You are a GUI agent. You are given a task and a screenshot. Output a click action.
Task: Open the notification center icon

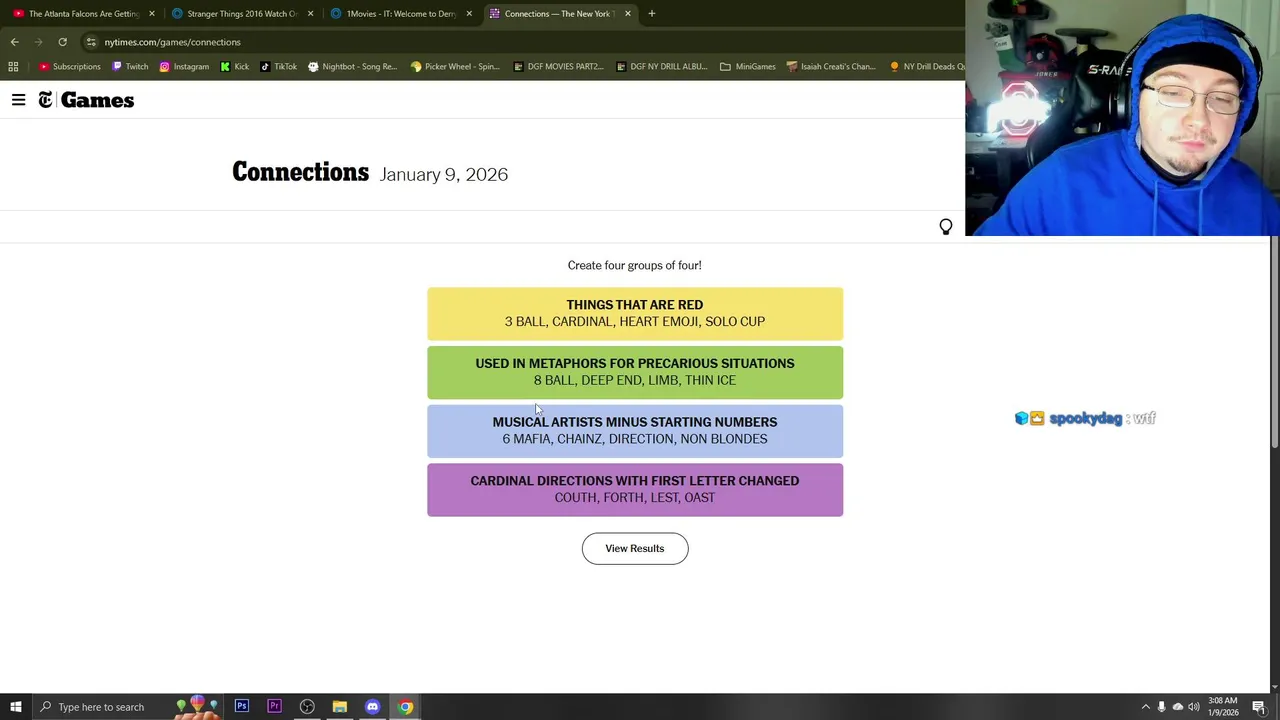point(1259,707)
